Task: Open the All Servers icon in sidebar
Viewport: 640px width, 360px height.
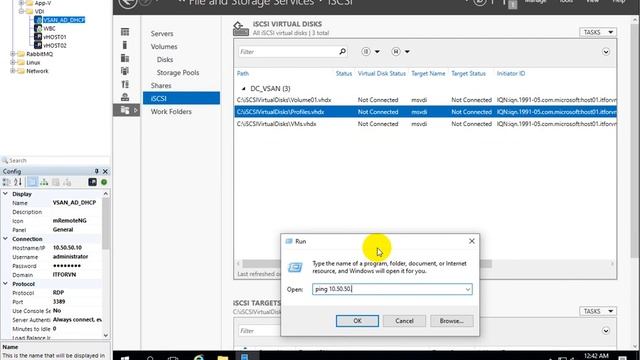Action: point(125,58)
